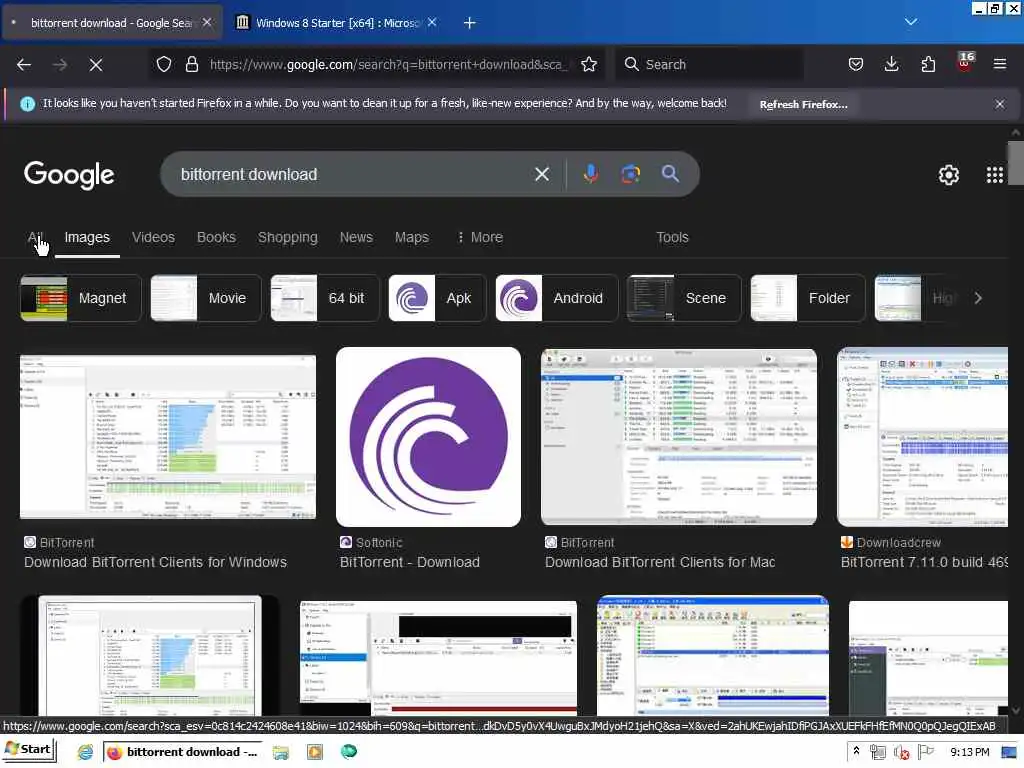
Task: Open Downloadcrew BitTorrent 7.11.0 thumbnail
Action: [922, 436]
